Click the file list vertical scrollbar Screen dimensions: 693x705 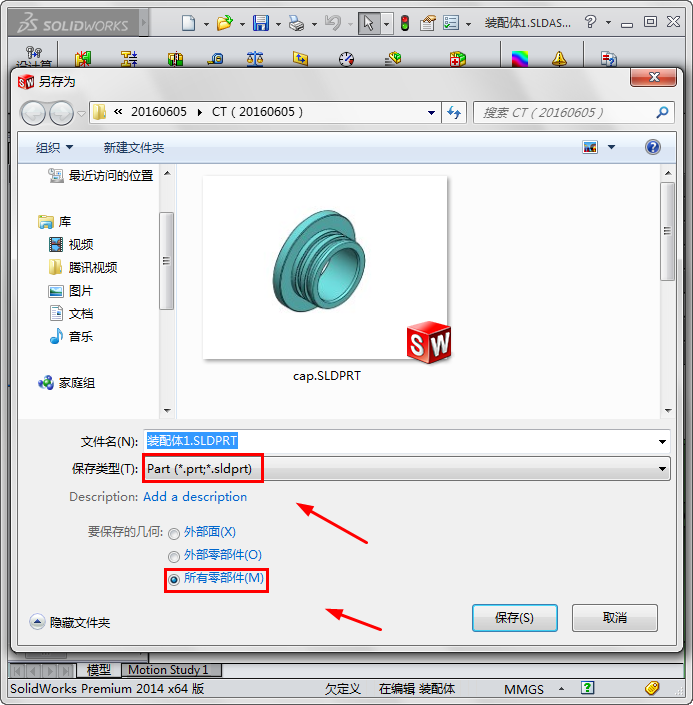(x=667, y=290)
